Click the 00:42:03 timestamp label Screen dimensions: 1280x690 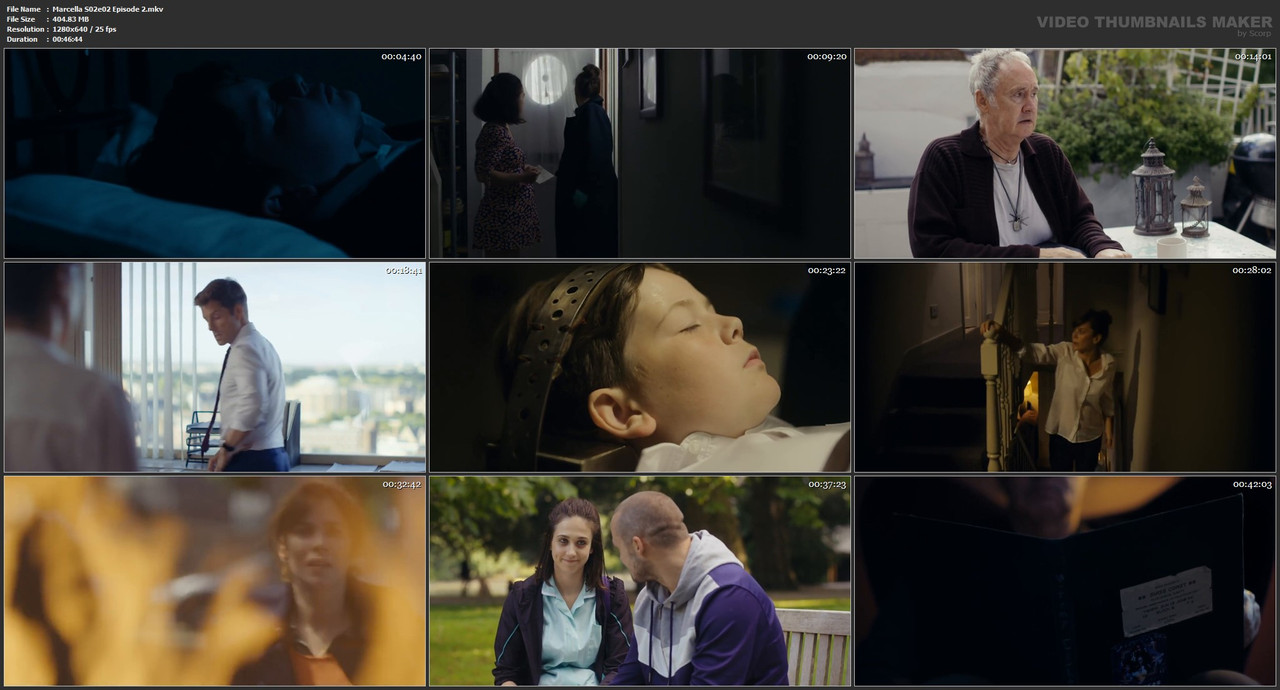pyautogui.click(x=1252, y=484)
